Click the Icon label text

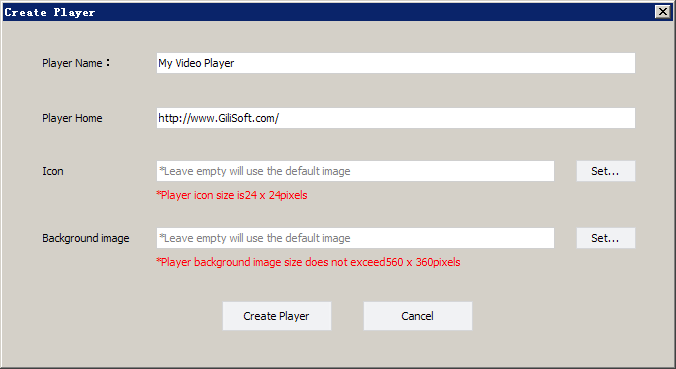53,171
